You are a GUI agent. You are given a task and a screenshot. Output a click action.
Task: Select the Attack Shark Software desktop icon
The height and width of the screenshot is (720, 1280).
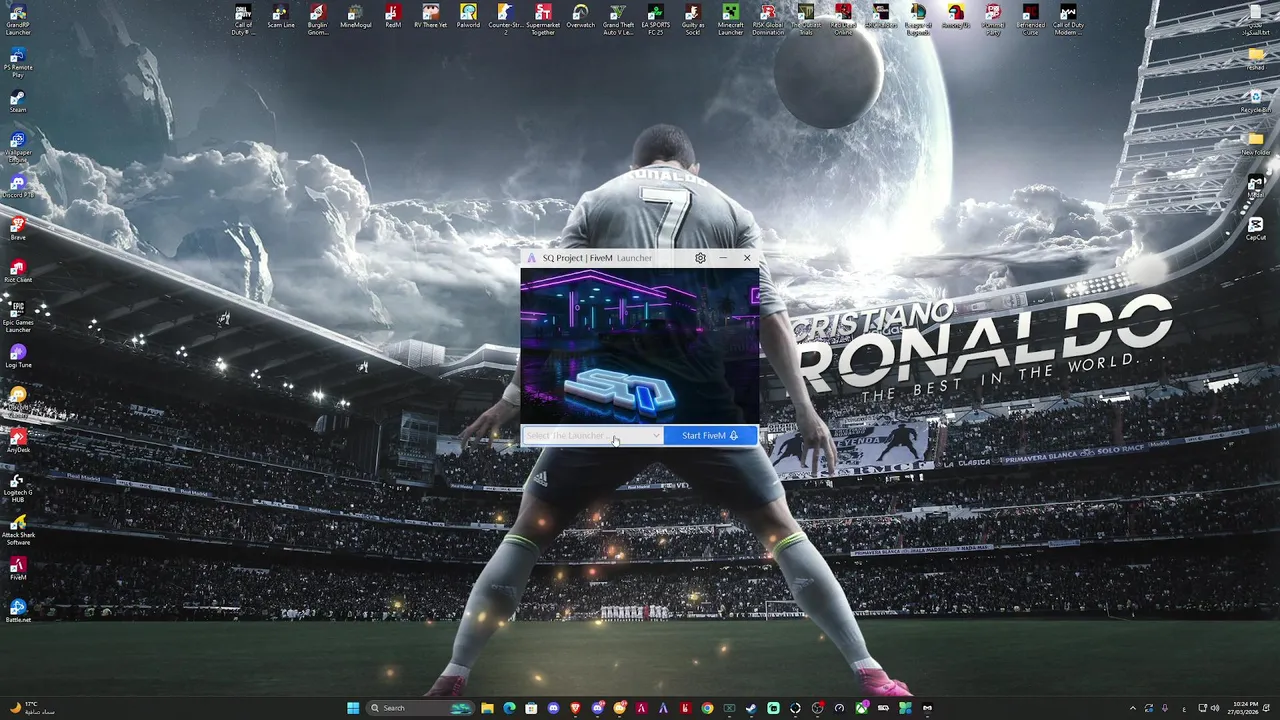tap(18, 530)
